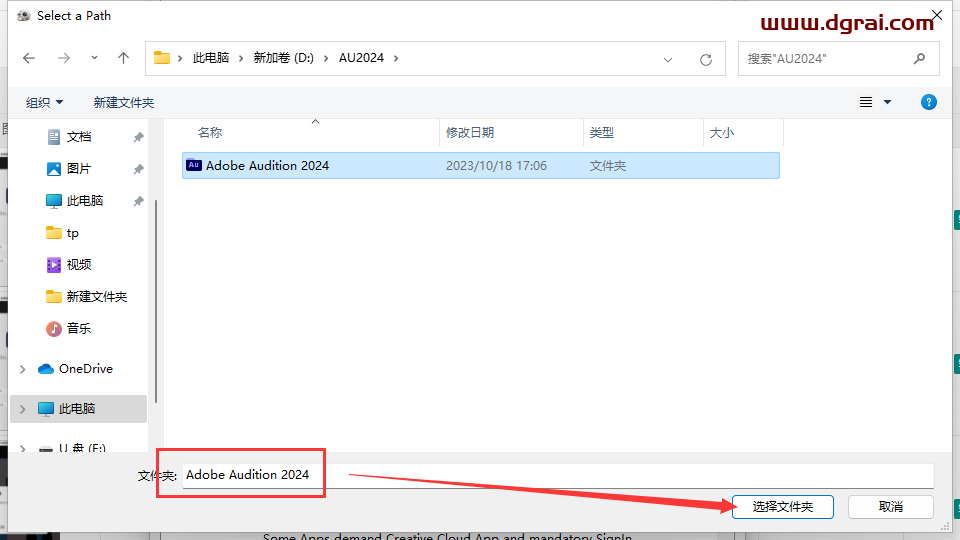Screen dimensions: 960x540
Task: Open 文档 in the sidebar
Action: (x=79, y=137)
